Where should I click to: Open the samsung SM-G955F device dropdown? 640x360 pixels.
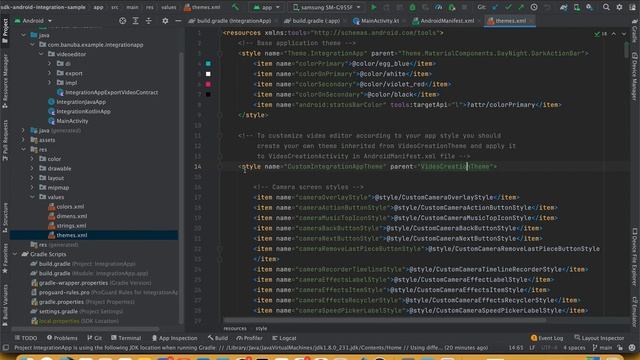327,7
